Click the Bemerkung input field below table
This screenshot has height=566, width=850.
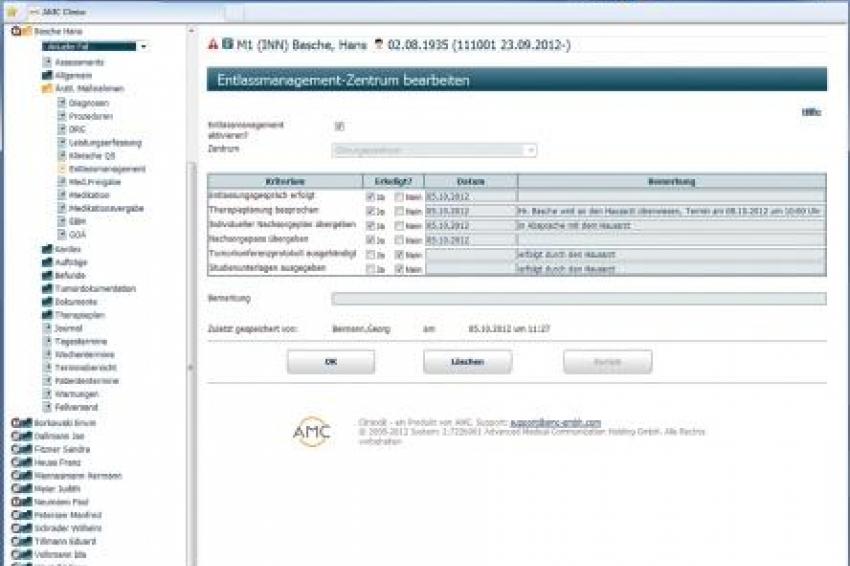click(x=578, y=299)
